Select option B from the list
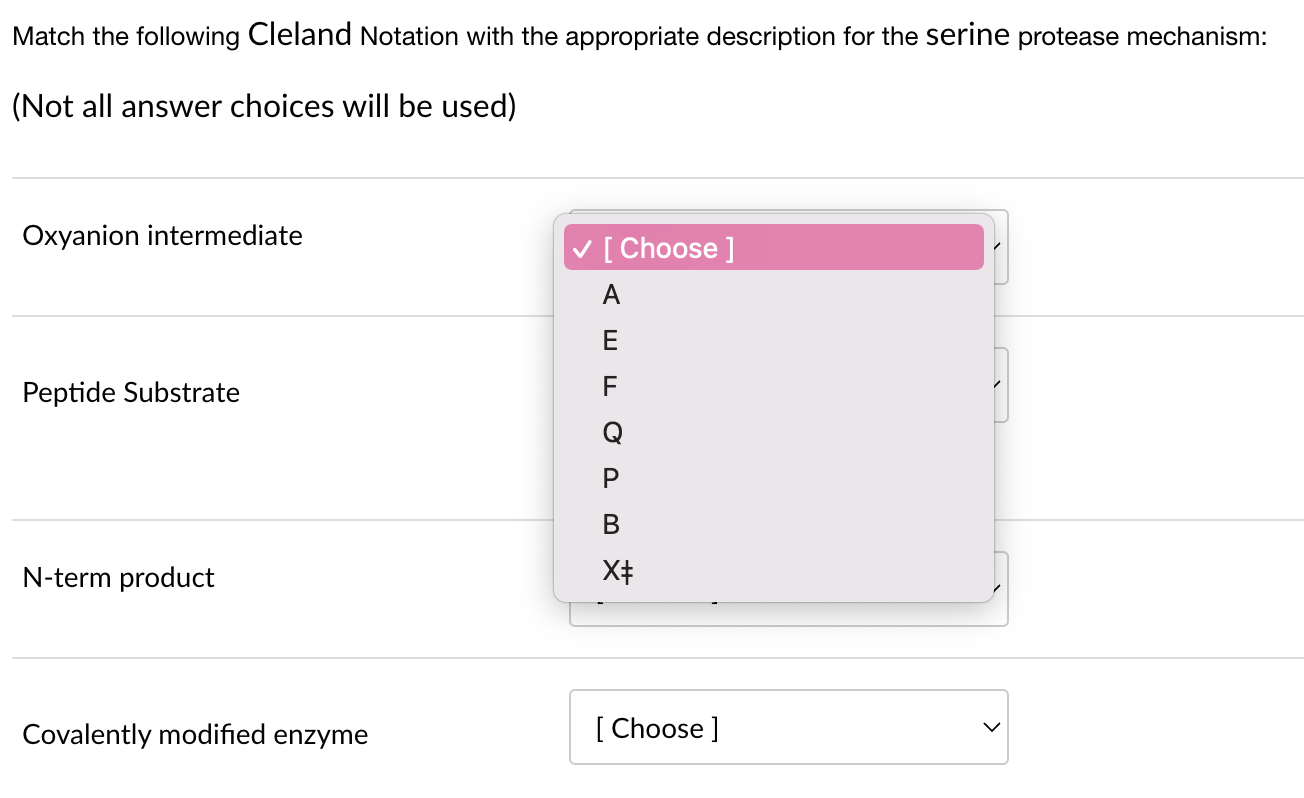This screenshot has width=1304, height=798. (612, 524)
